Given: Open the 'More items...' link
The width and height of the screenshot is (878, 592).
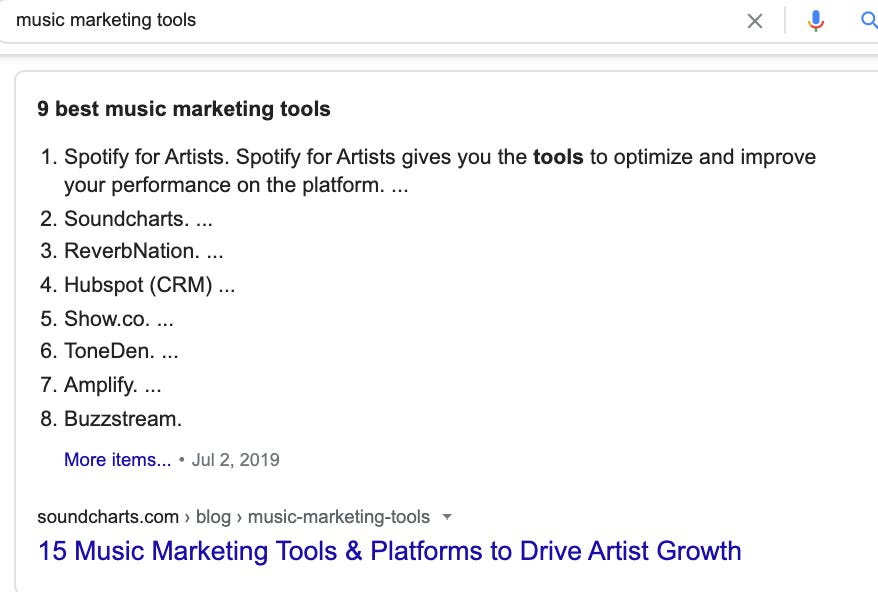Looking at the screenshot, I should [x=118, y=460].
